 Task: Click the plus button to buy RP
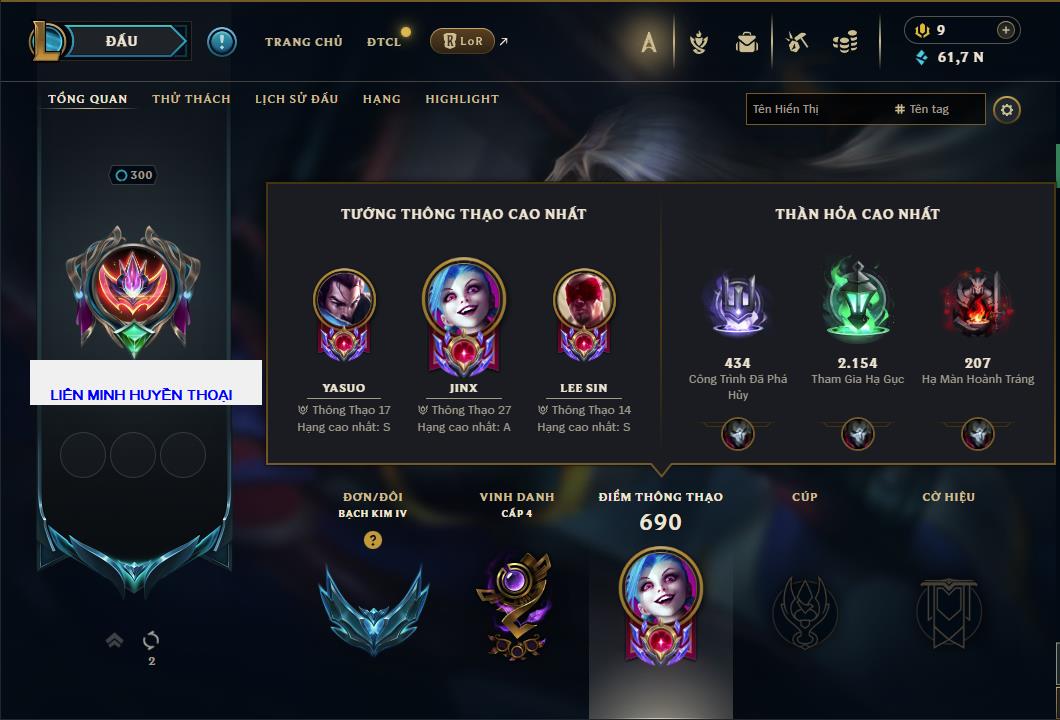pos(1006,30)
